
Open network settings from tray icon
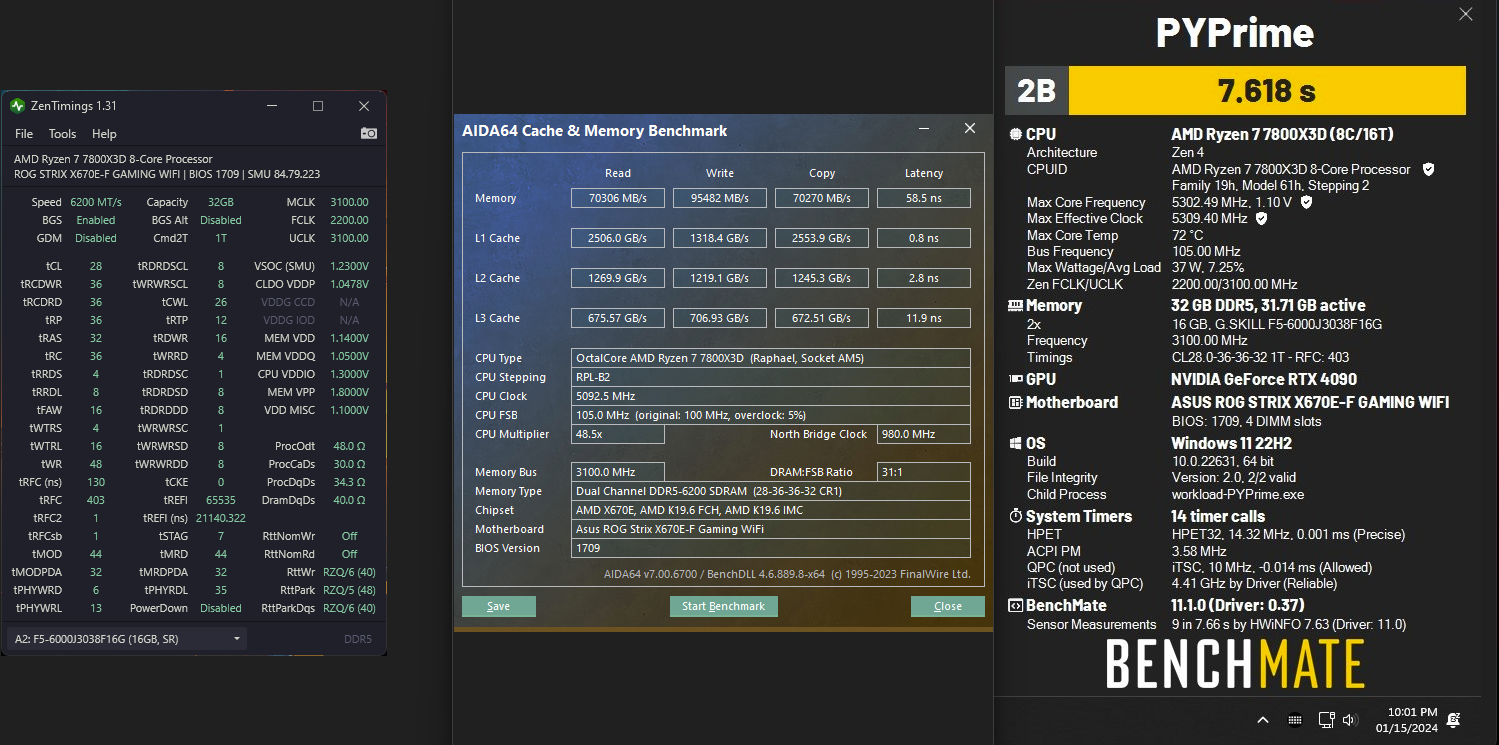point(1327,720)
